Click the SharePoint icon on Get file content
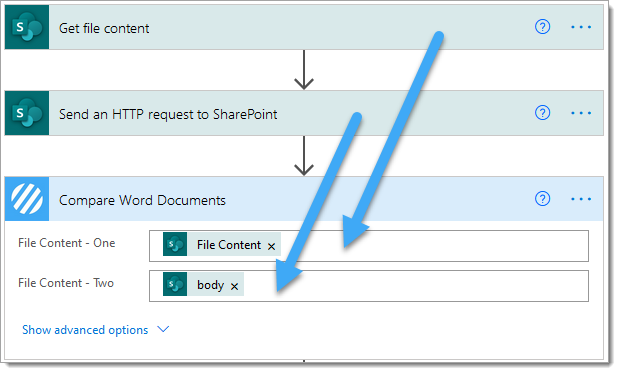This screenshot has width=619, height=373. tap(27, 27)
